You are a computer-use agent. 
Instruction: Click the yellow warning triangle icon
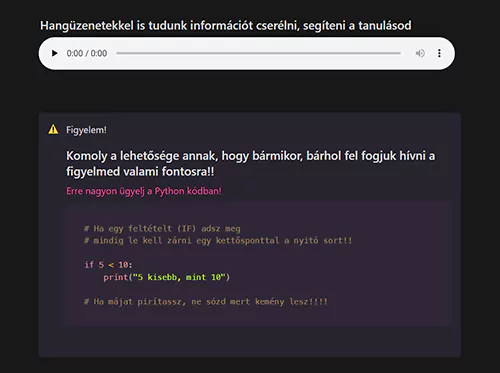(53, 129)
